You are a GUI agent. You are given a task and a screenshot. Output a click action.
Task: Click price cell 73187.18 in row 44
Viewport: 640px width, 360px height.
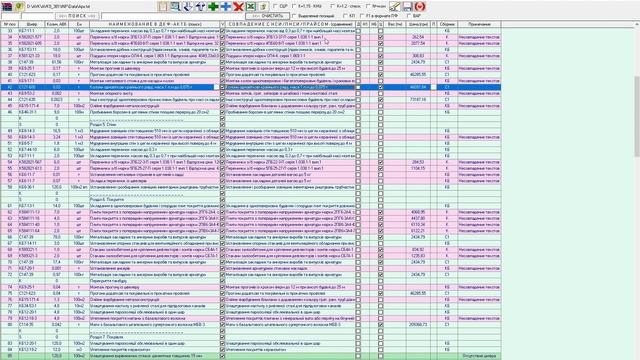click(x=418, y=100)
